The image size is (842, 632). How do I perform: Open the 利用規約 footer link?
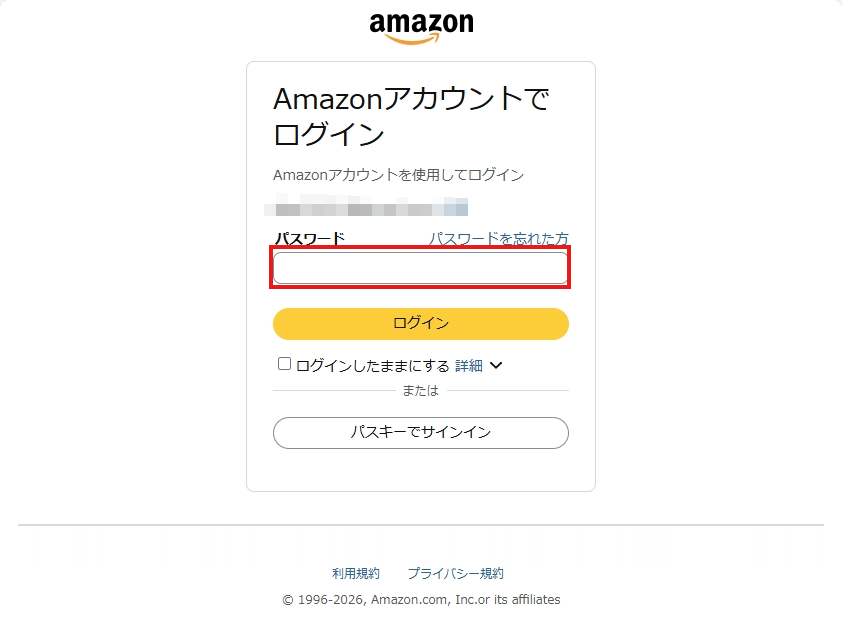pos(356,574)
